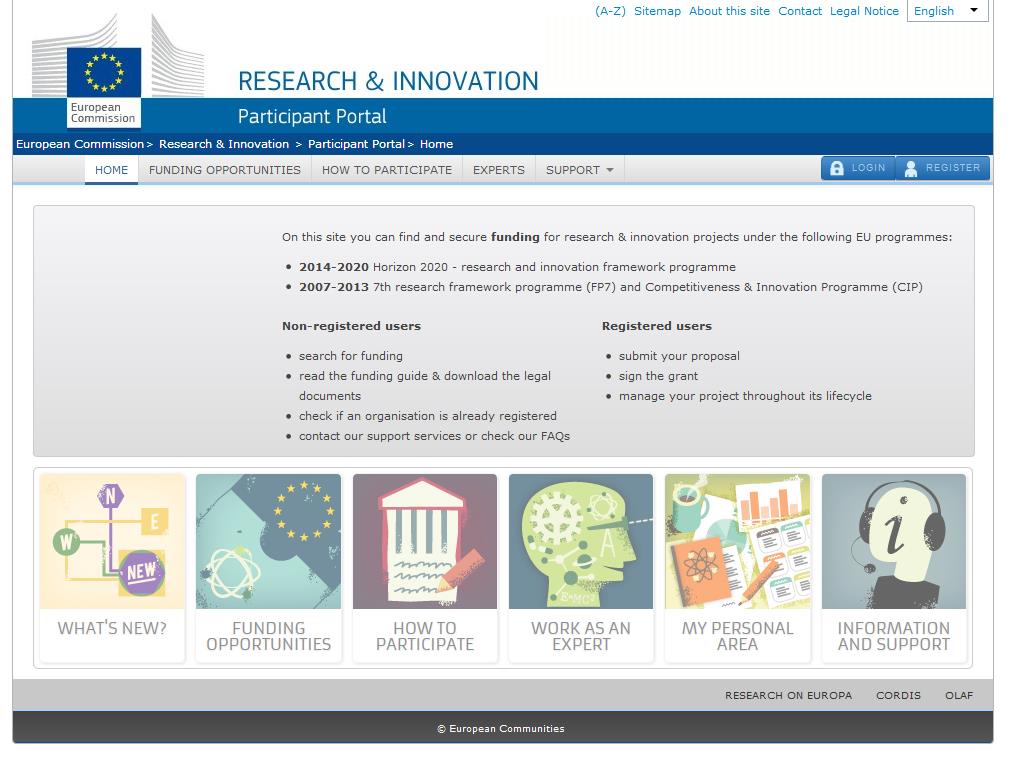Open the Work as an Expert illustration
This screenshot has width=1016, height=767.
581,541
